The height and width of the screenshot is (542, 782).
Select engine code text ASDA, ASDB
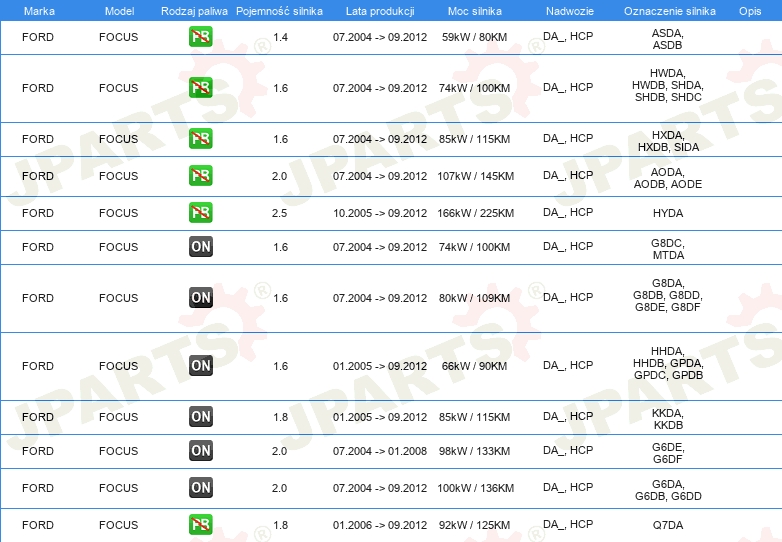pos(668,39)
